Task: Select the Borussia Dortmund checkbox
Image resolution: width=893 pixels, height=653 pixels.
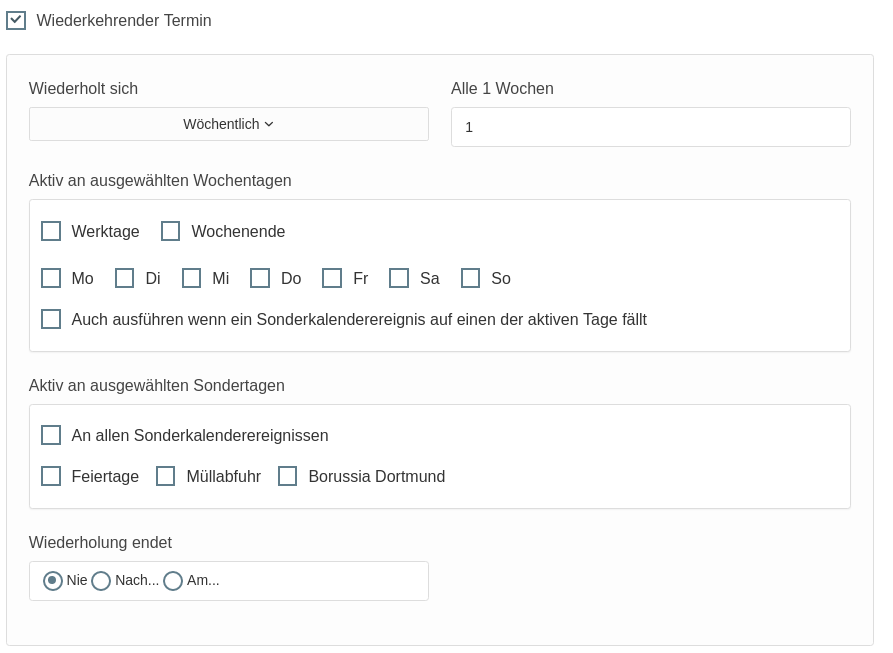Action: tap(288, 476)
